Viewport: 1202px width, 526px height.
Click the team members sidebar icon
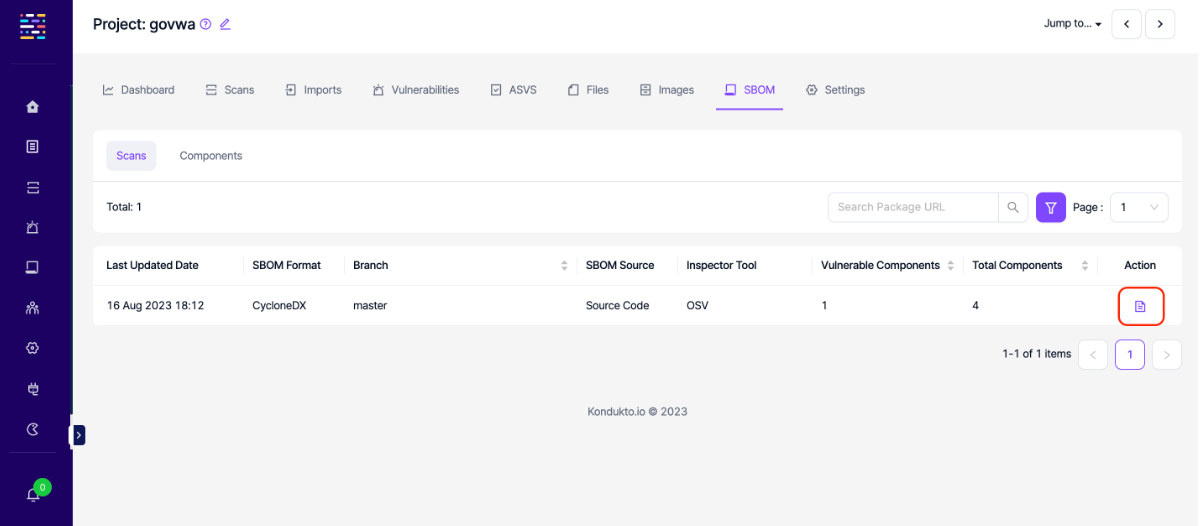click(x=32, y=308)
